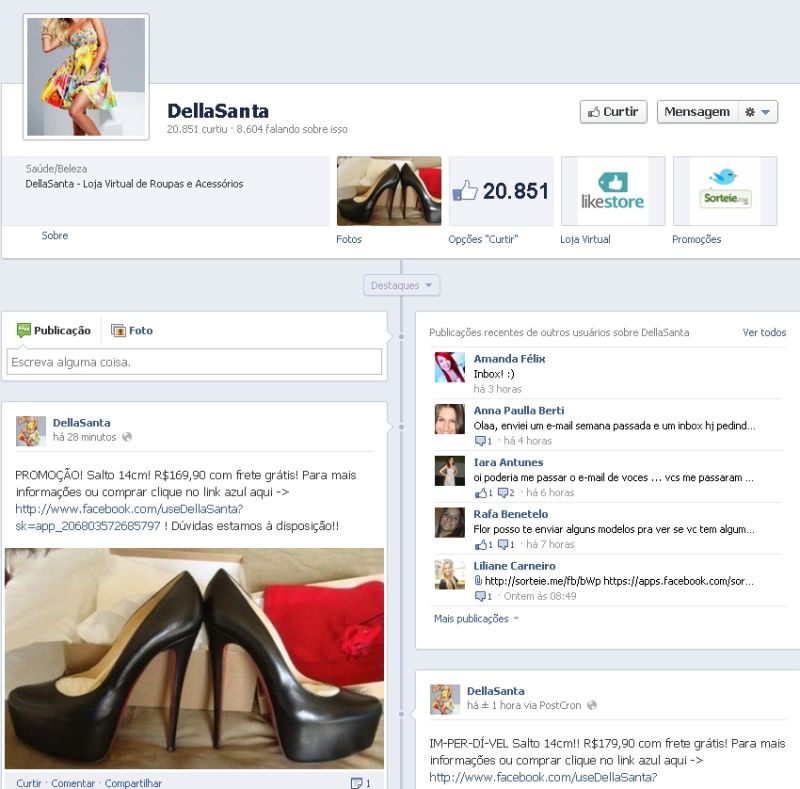Image resolution: width=800 pixels, height=789 pixels.
Task: Click Anna Paulla Berti's avatar
Action: pyautogui.click(x=449, y=419)
